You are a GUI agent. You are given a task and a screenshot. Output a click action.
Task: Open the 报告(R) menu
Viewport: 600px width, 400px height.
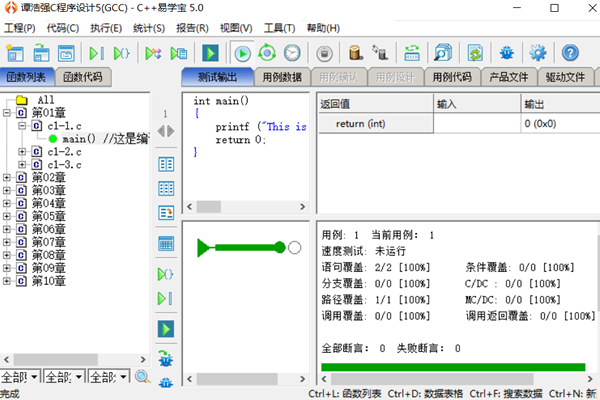192,28
